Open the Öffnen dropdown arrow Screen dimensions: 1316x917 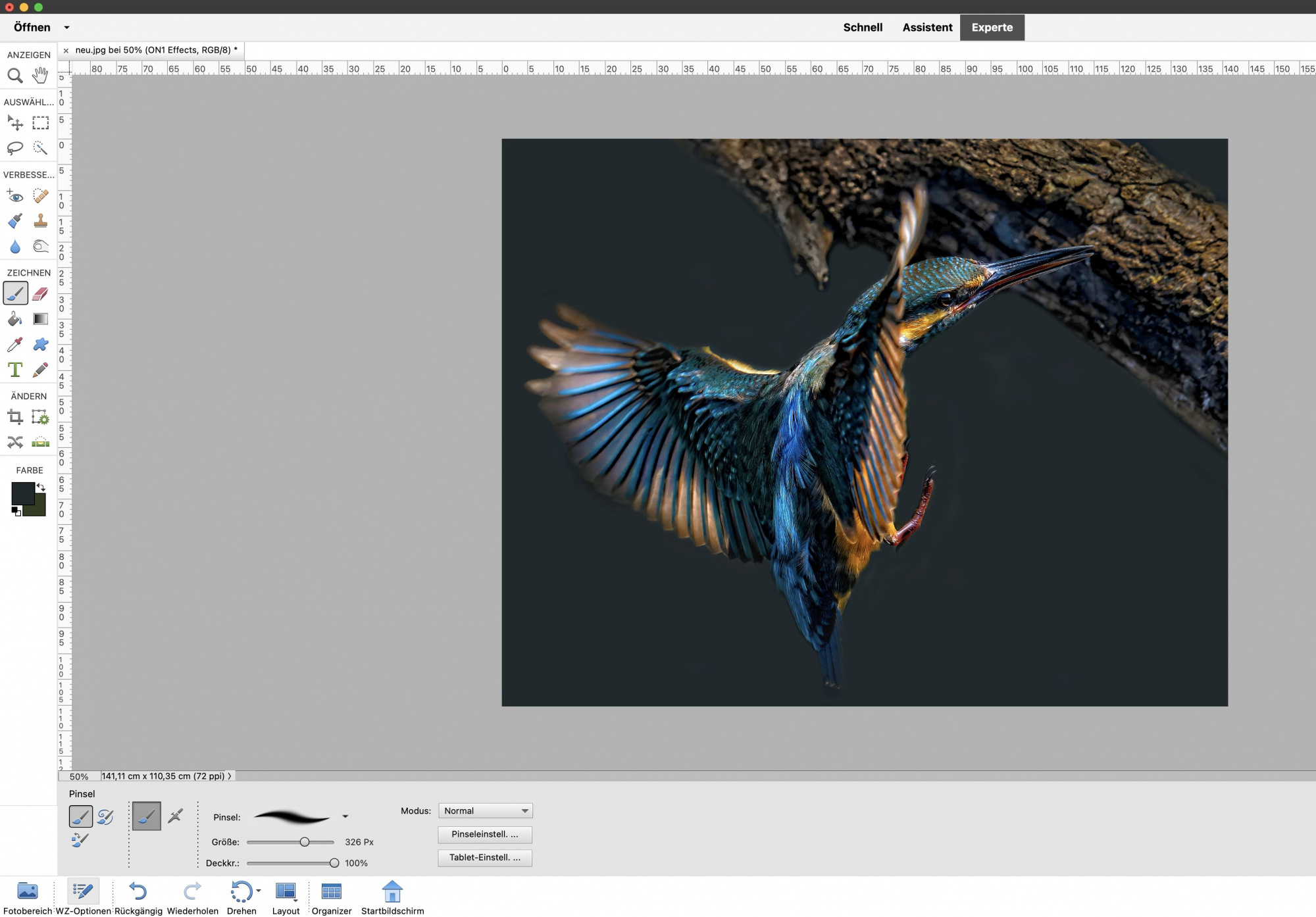66,28
